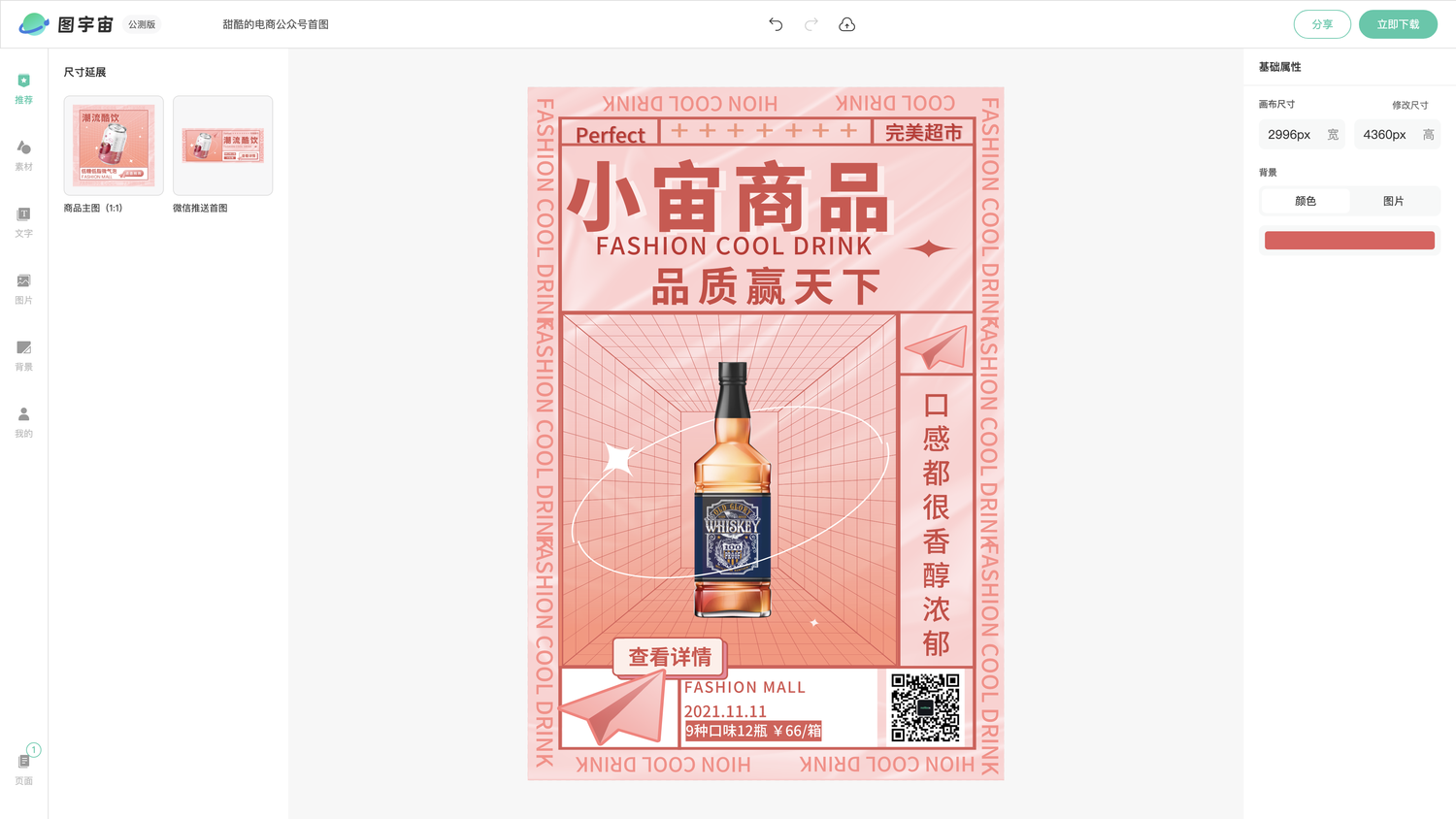Select the FASHION MALL text on poster
The width and height of the screenshot is (1456, 819).
pos(745,687)
